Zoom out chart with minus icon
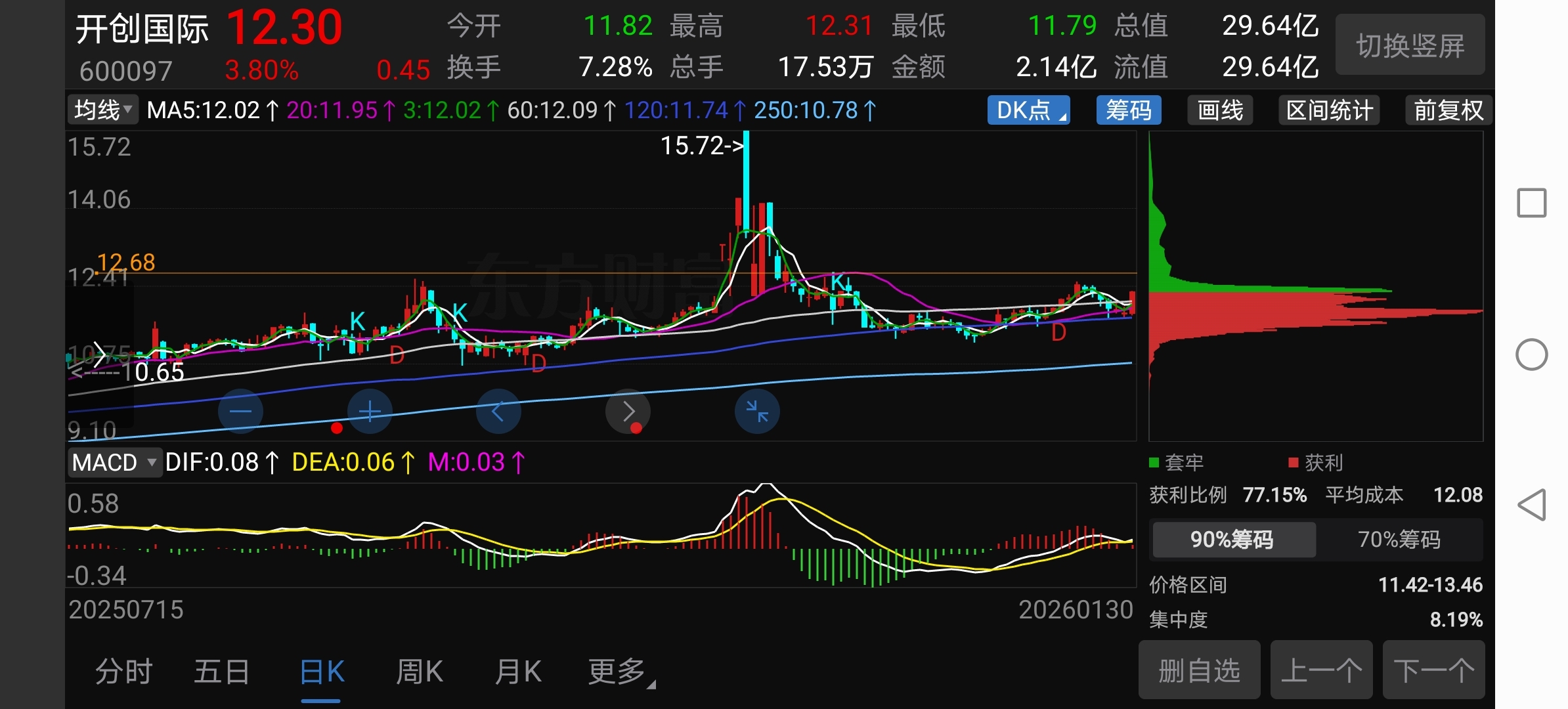This screenshot has height=709, width=1568. 240,412
